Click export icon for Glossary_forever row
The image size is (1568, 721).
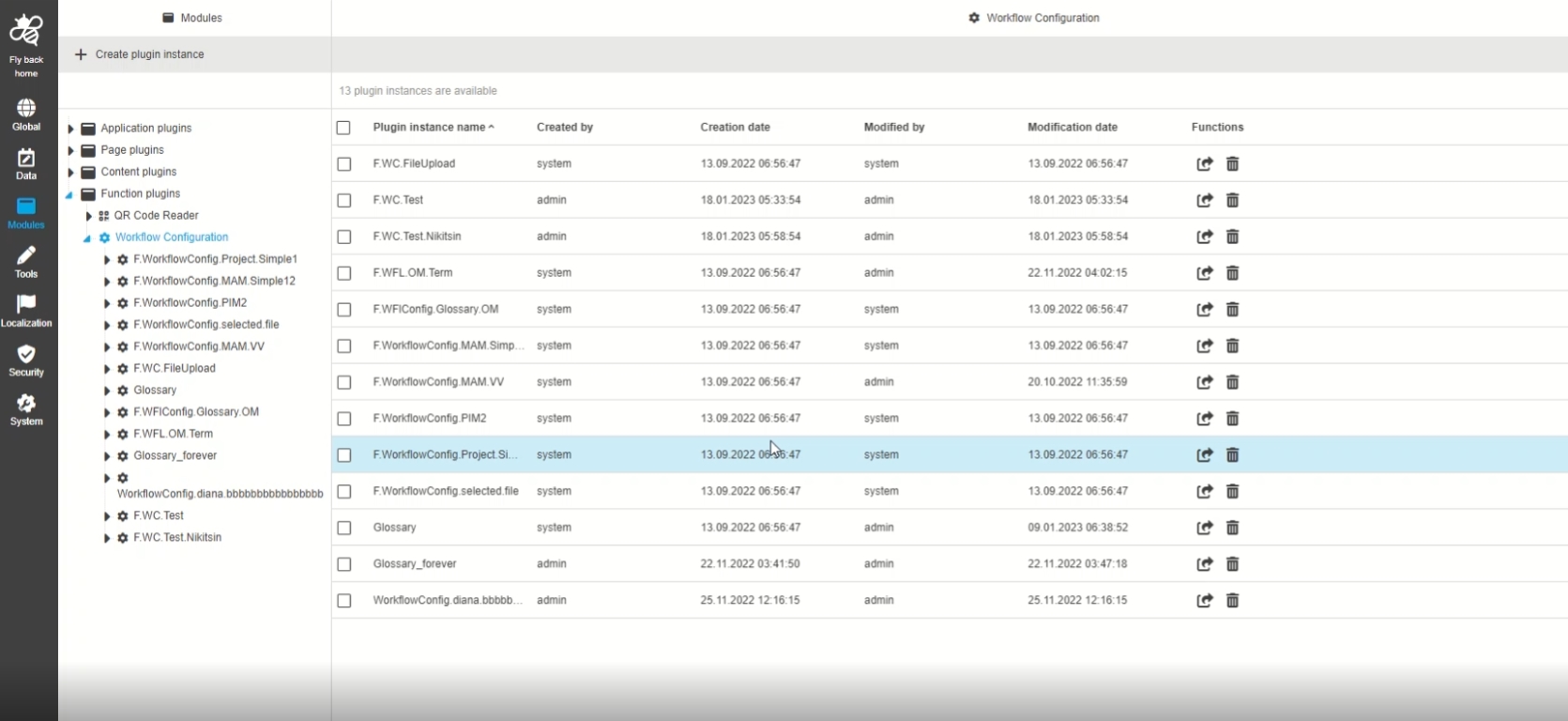(1205, 564)
